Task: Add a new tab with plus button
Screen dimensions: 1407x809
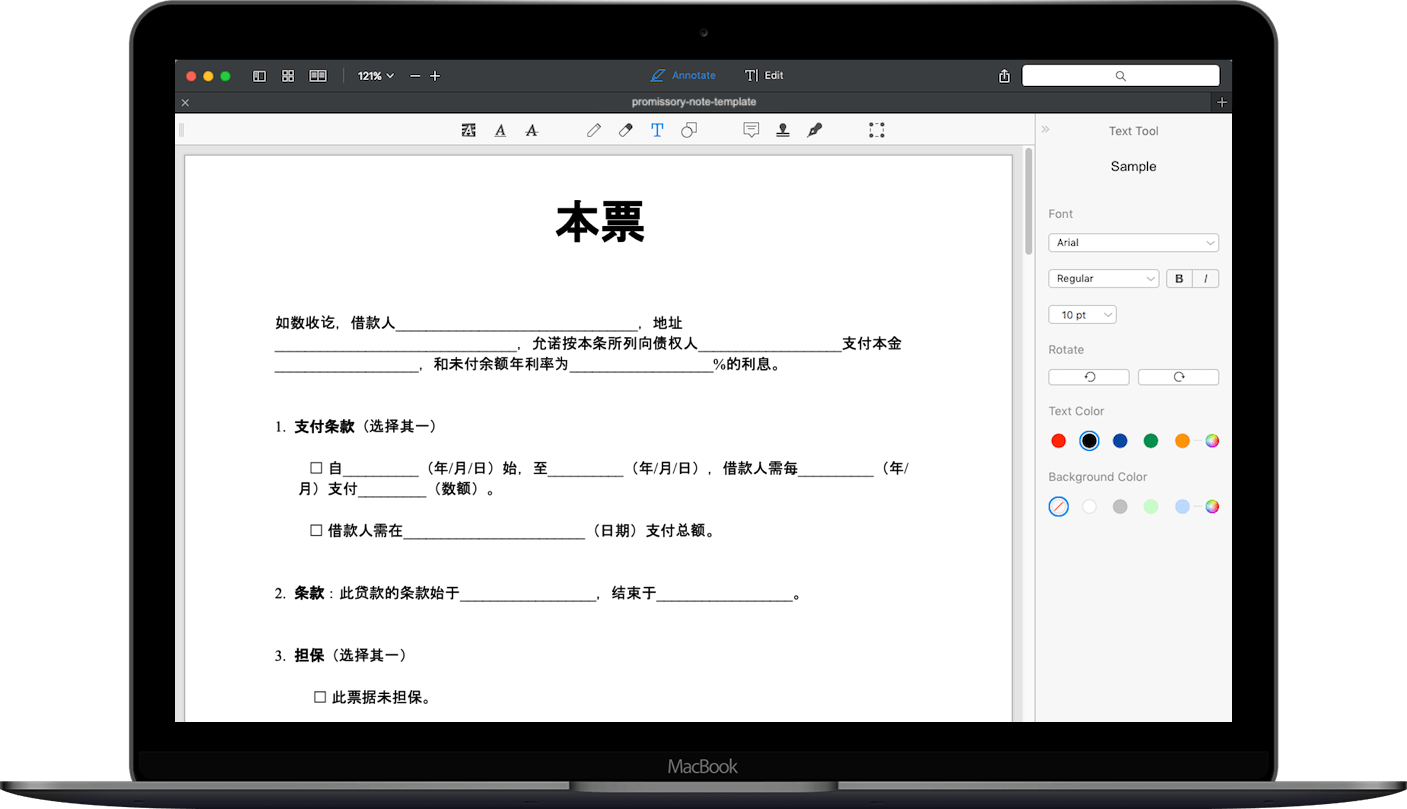Action: click(1222, 102)
